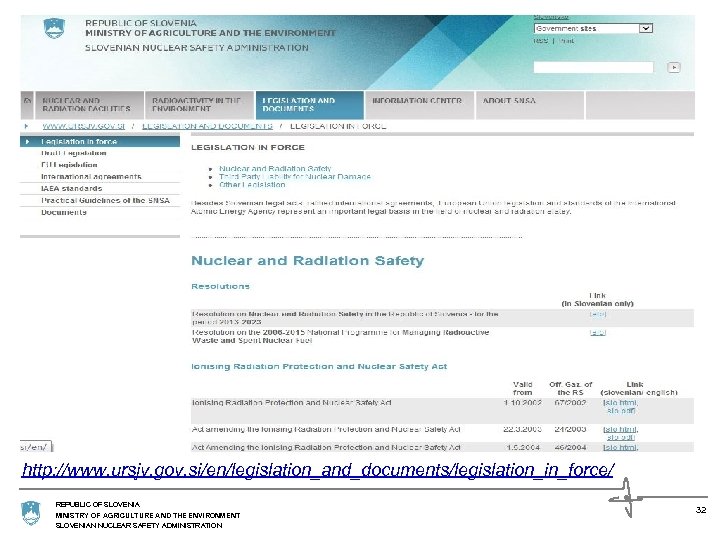720x540 pixels.
Task: Select Legislation in force sidebar item
Action: tap(100, 141)
